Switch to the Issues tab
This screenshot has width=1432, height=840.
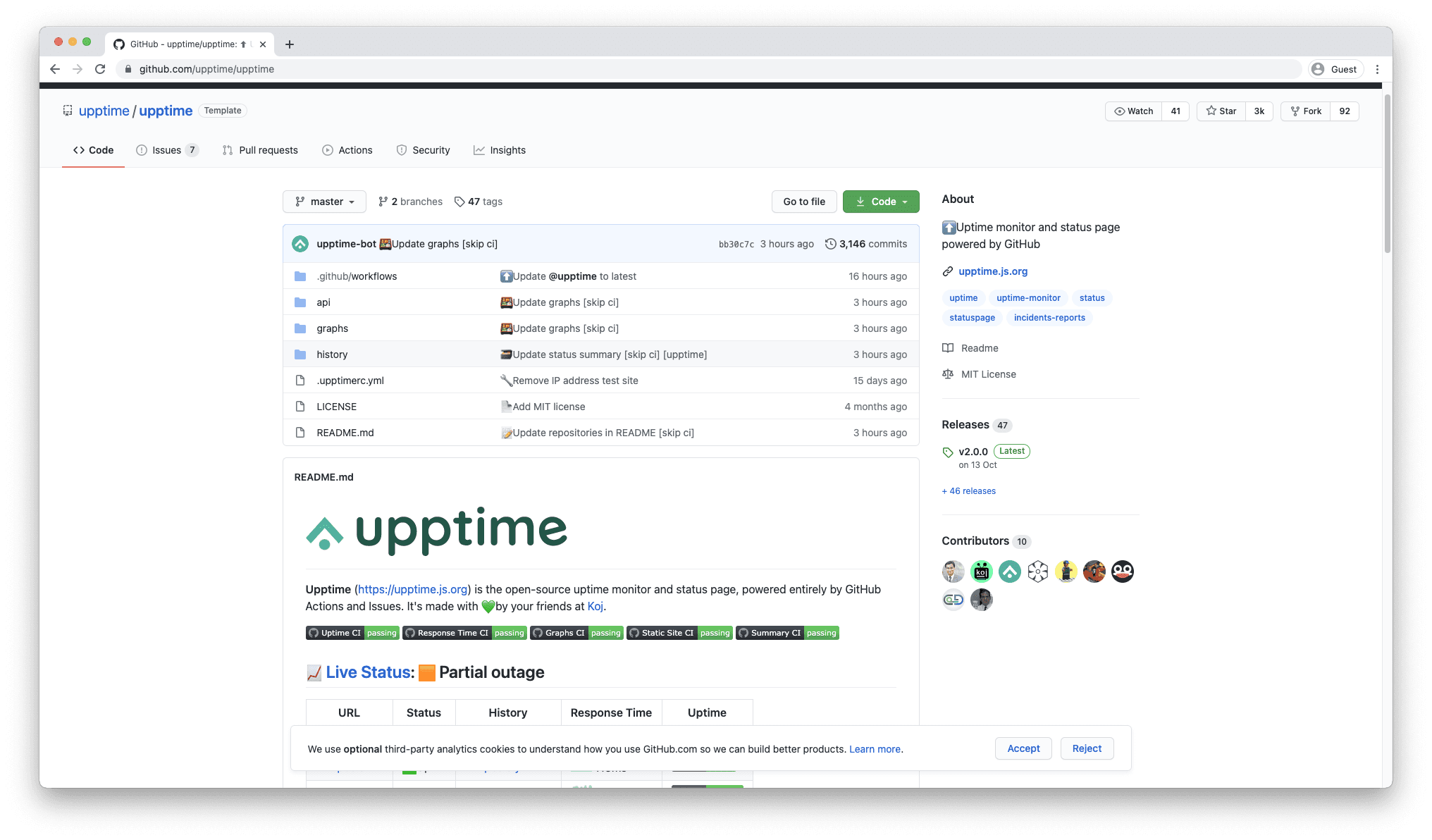pos(167,149)
